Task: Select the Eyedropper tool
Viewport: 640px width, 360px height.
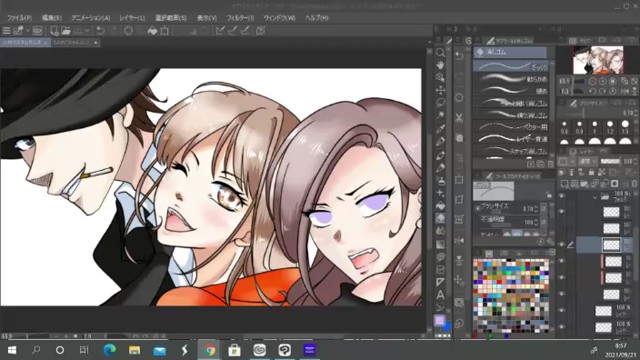Action: tap(440, 129)
